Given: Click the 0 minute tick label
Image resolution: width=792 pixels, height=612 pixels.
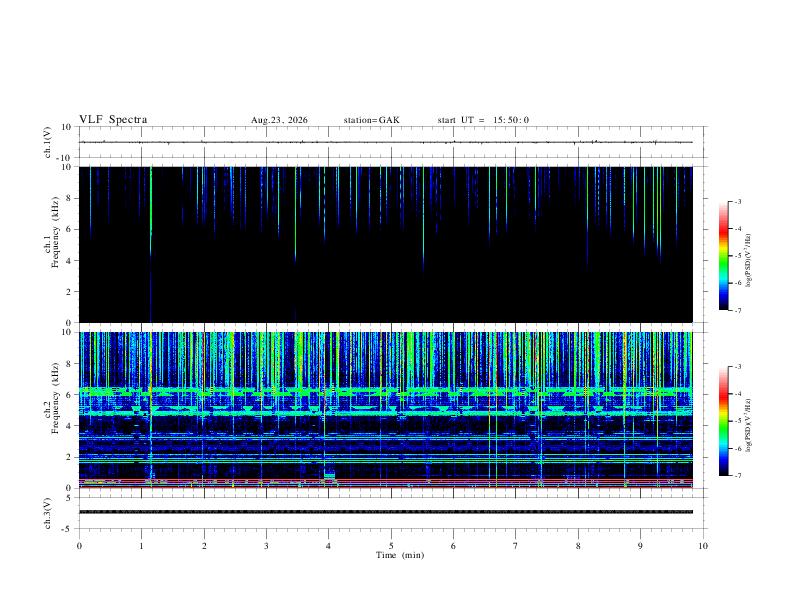Looking at the screenshot, I should click(79, 546).
